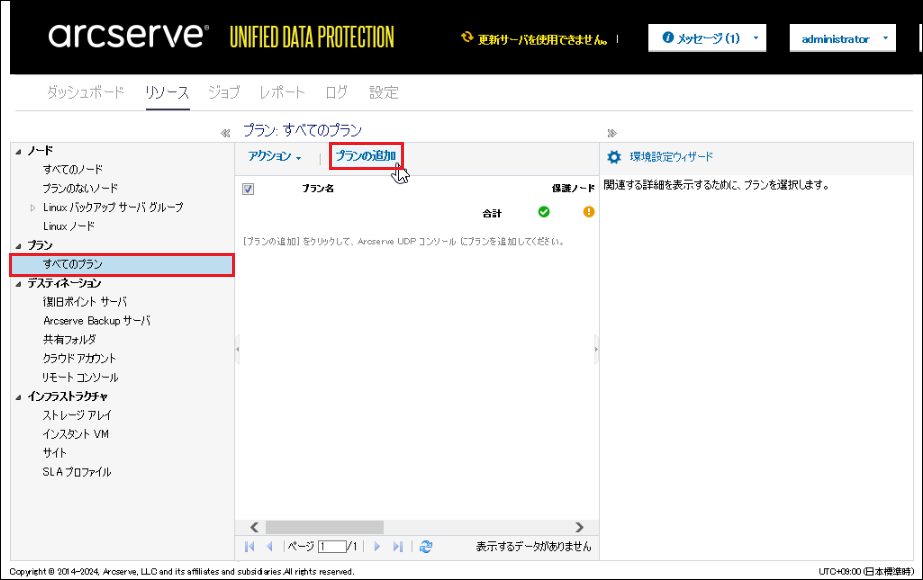Viewport: 923px width, 580px height.
Task: Select Arcserve Backup サーバ in tree
Action: 97,321
